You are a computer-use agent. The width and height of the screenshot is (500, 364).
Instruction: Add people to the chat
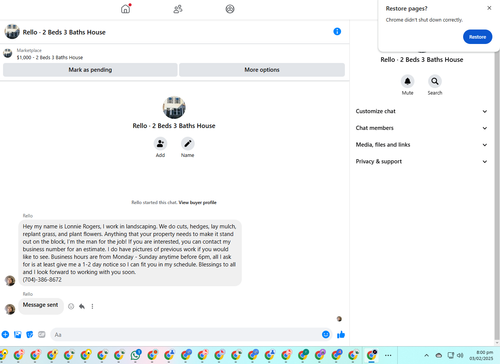point(160,144)
